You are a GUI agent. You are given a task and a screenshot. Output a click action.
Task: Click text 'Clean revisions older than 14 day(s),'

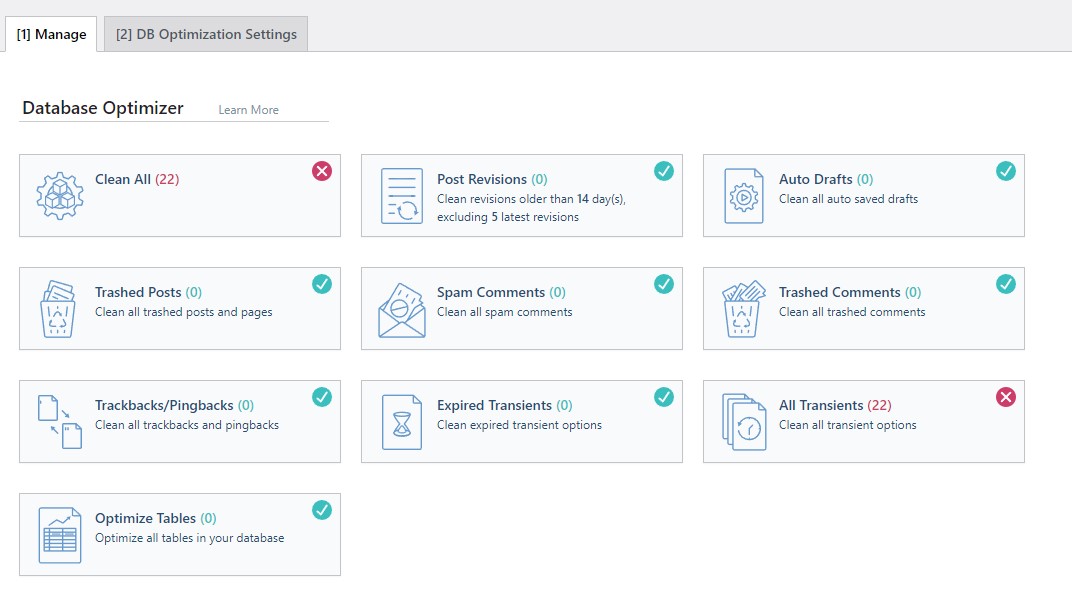point(531,199)
